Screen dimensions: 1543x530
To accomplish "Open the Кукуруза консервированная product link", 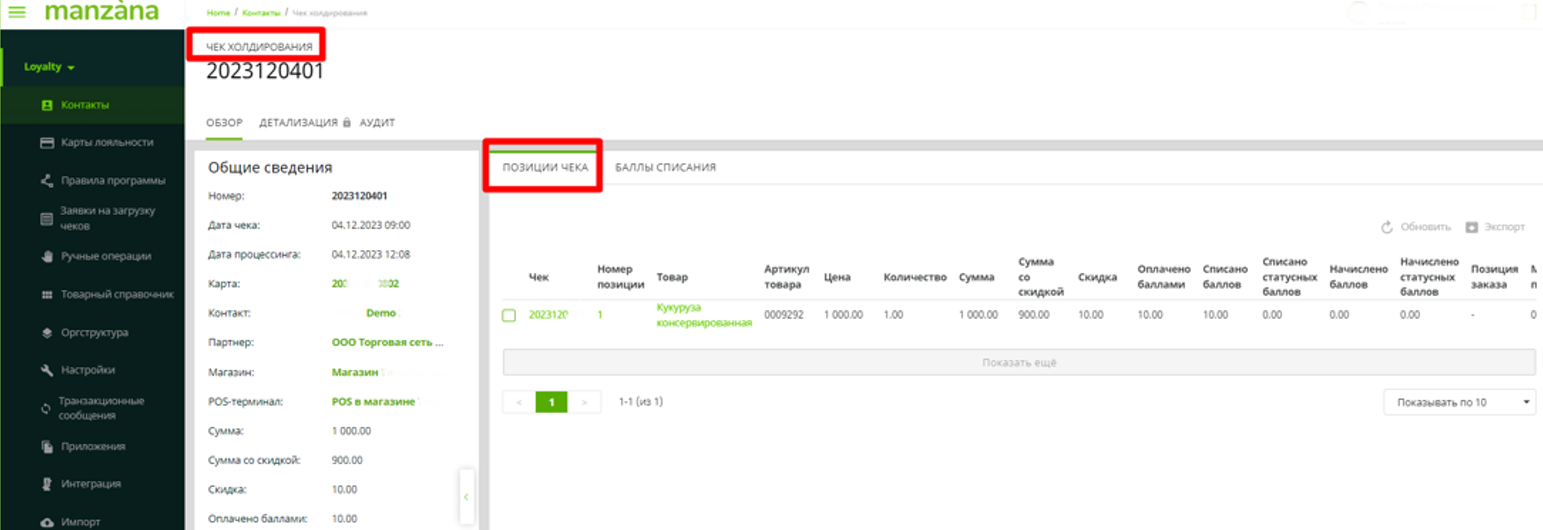I will click(x=703, y=315).
